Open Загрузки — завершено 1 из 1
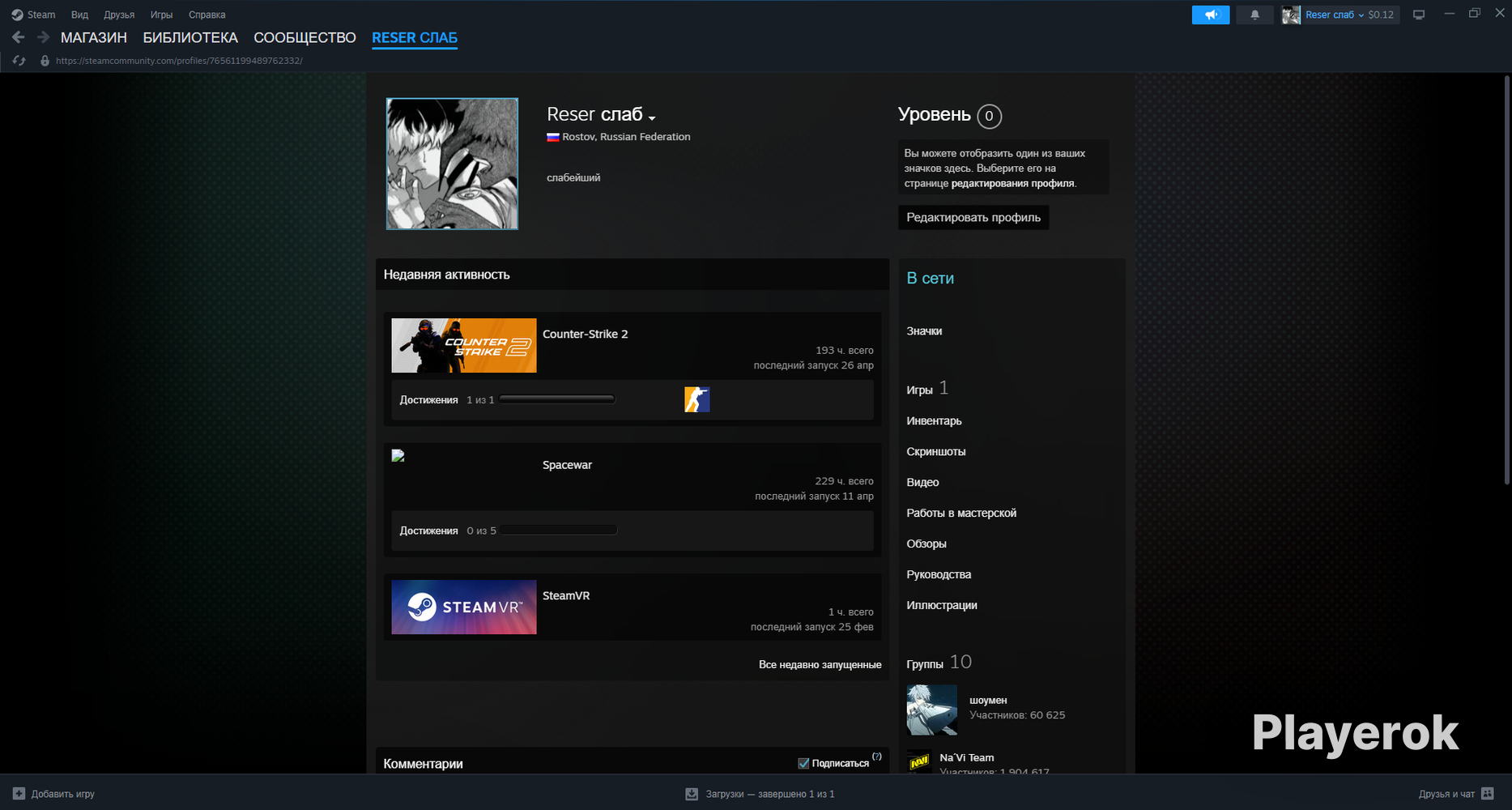Screen dimensions: 1512x810 (770, 795)
